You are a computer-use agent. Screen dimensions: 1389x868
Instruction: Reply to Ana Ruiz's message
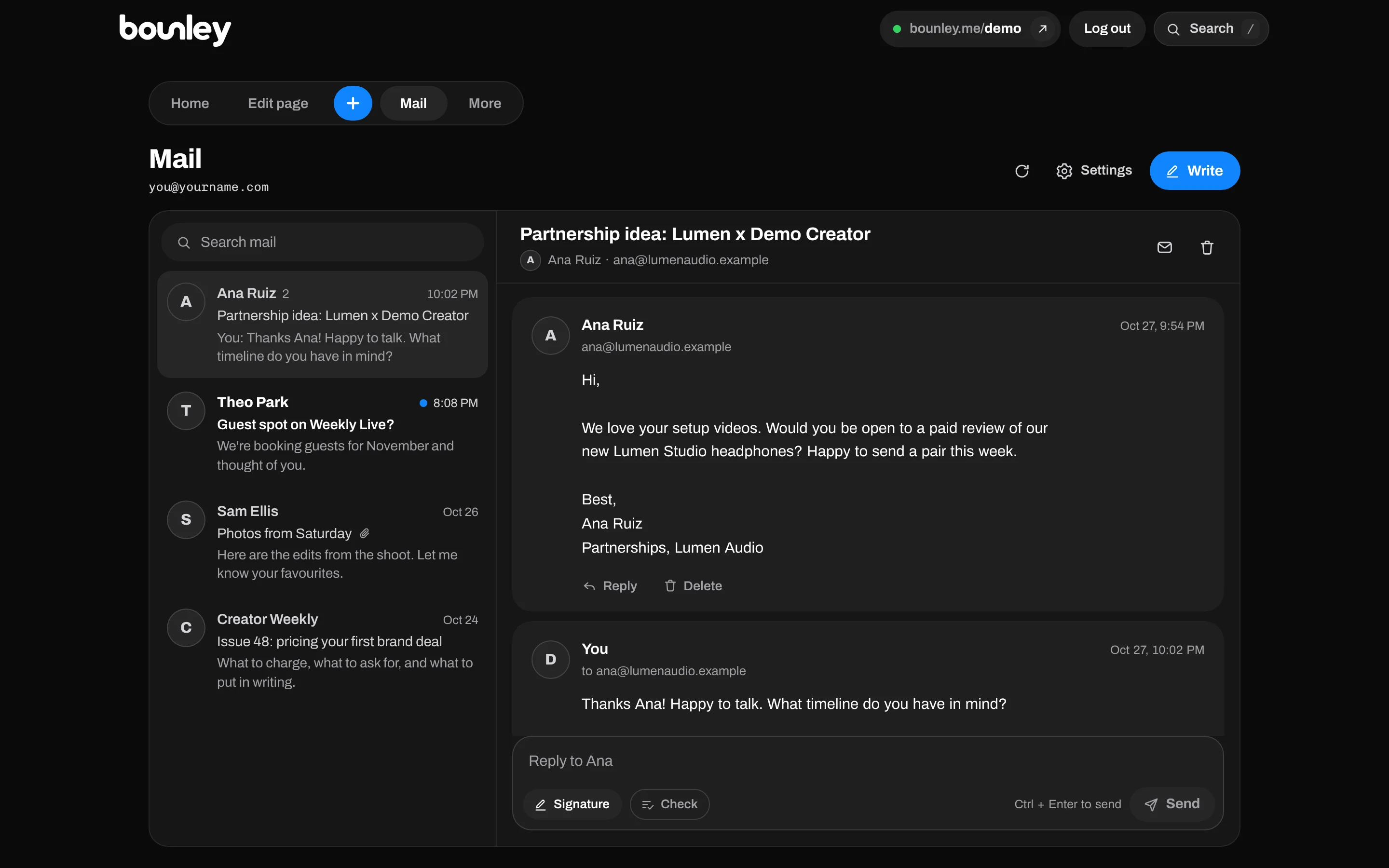pos(610,585)
